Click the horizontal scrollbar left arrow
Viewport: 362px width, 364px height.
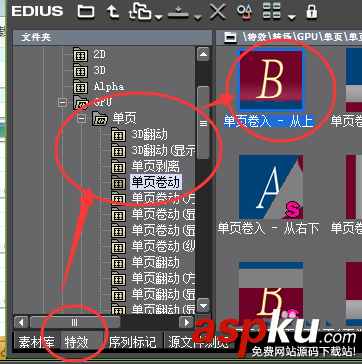(x=21, y=322)
